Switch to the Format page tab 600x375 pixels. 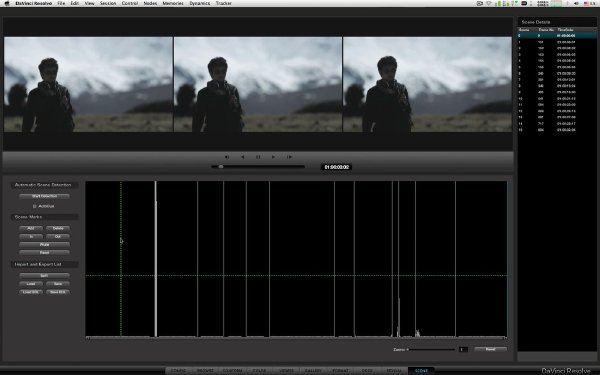click(x=340, y=371)
